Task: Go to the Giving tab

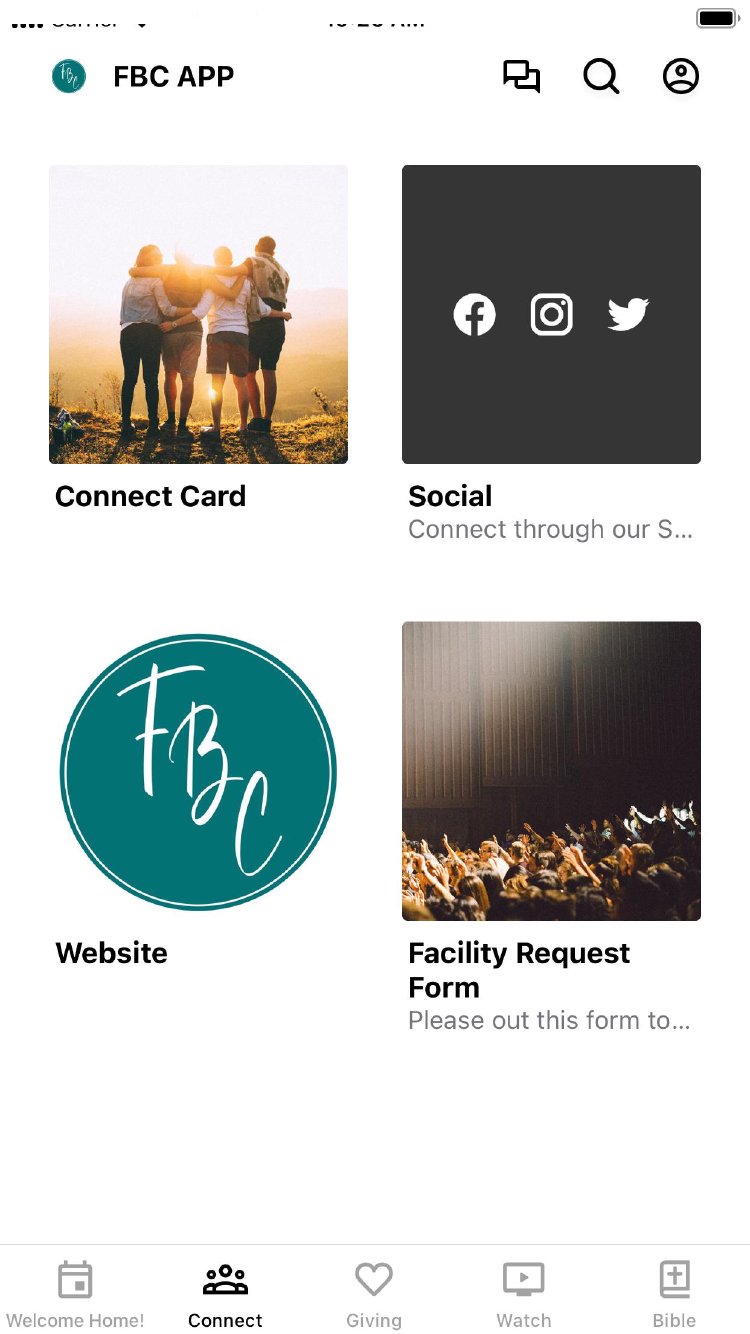Action: pos(374,1294)
